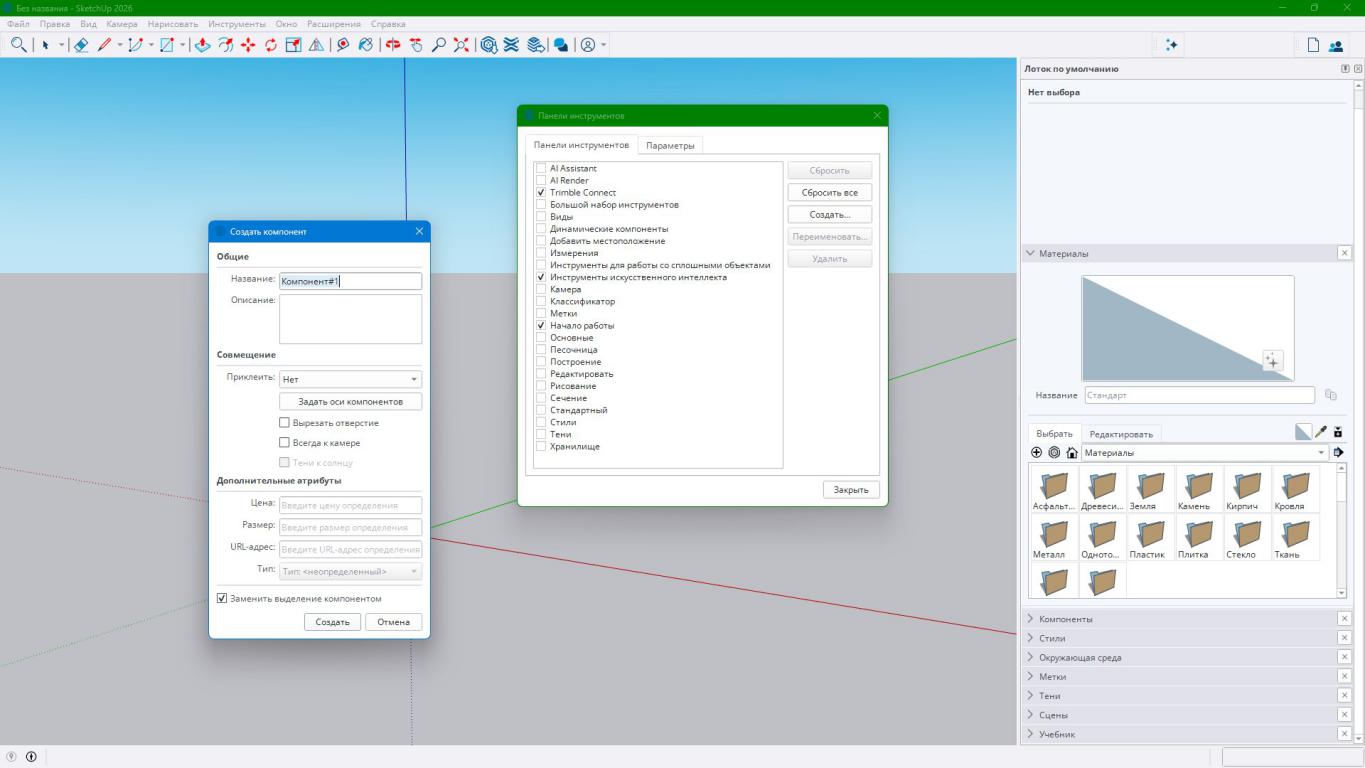Tick the 'Вырезать отверстие' checkbox
1365x768 pixels.
[x=284, y=423]
